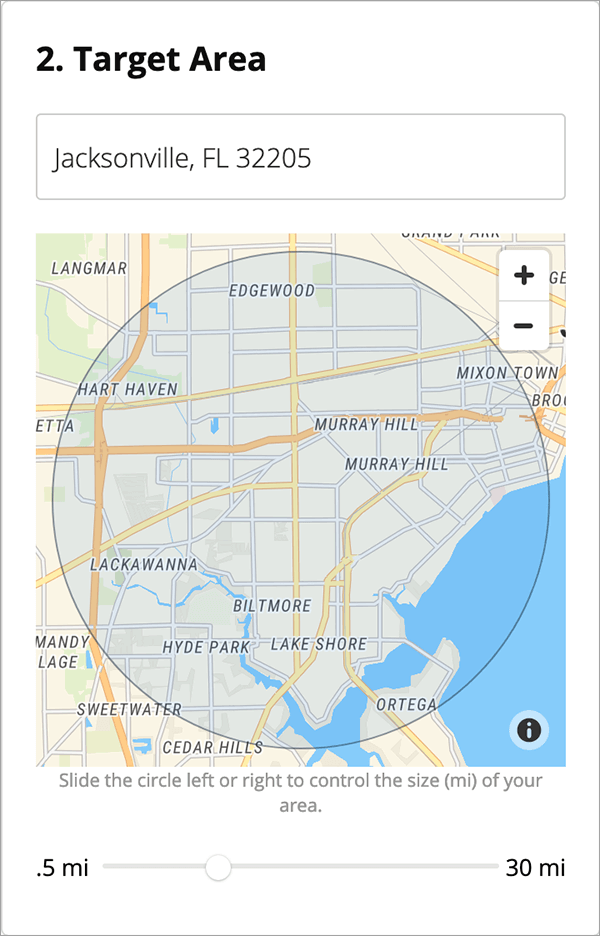Click the EDGEWOOD label on the map

(x=272, y=291)
